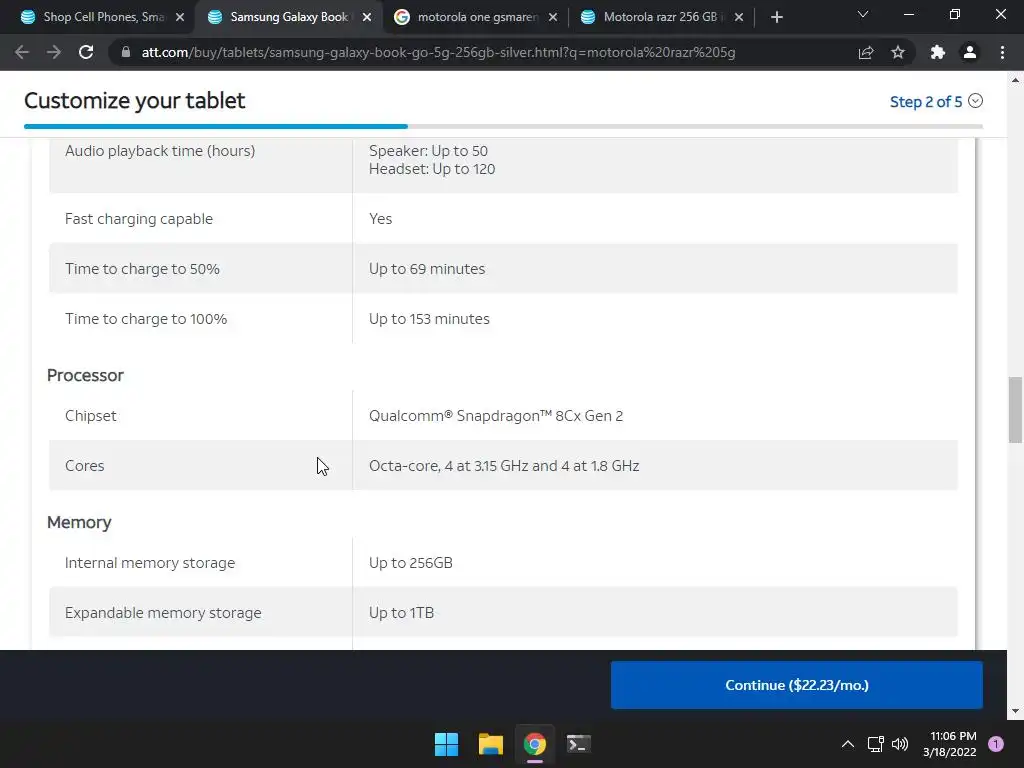Click the scrollbar down arrow

1015,711
